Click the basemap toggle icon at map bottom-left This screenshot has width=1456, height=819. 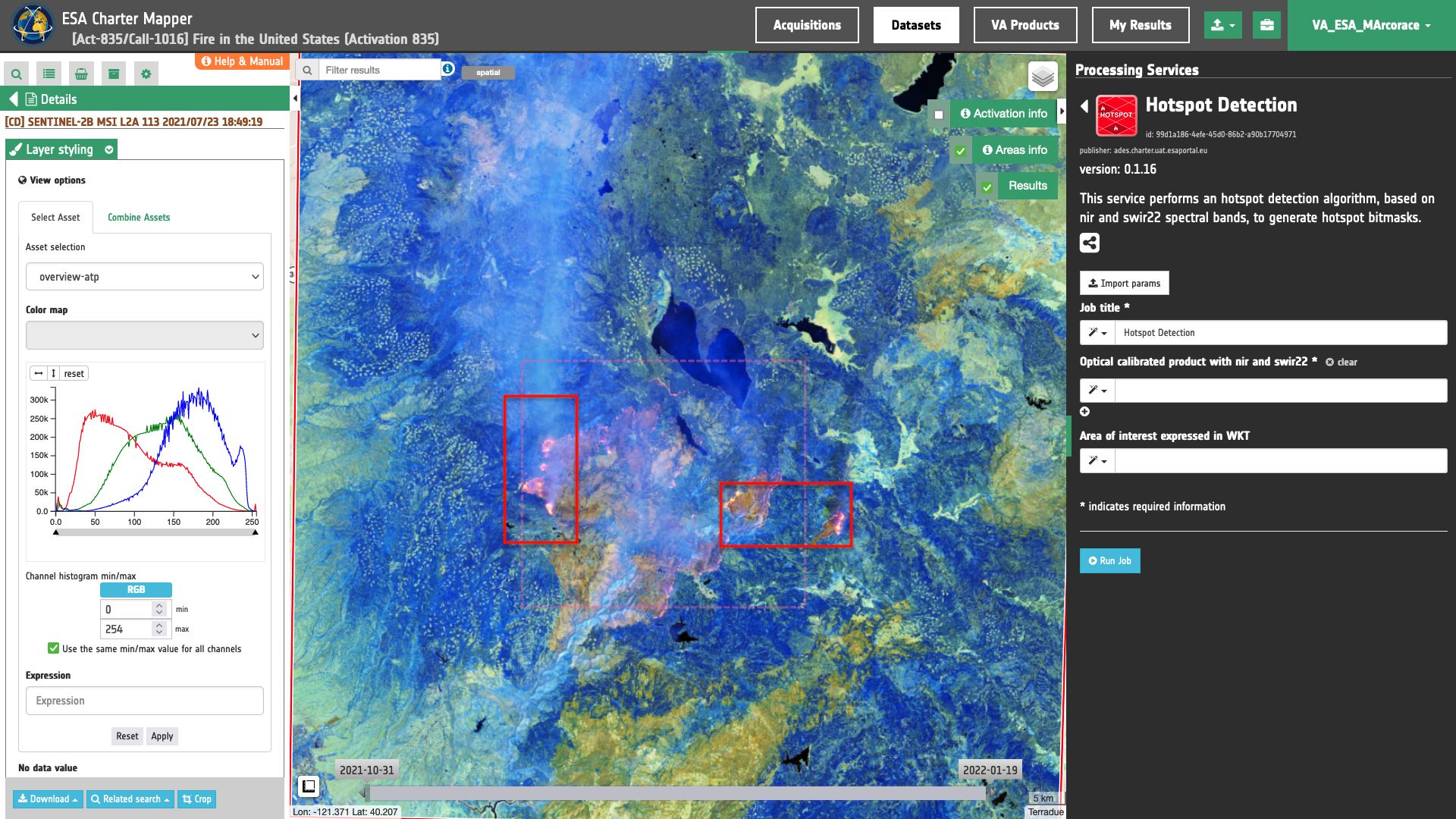click(309, 786)
